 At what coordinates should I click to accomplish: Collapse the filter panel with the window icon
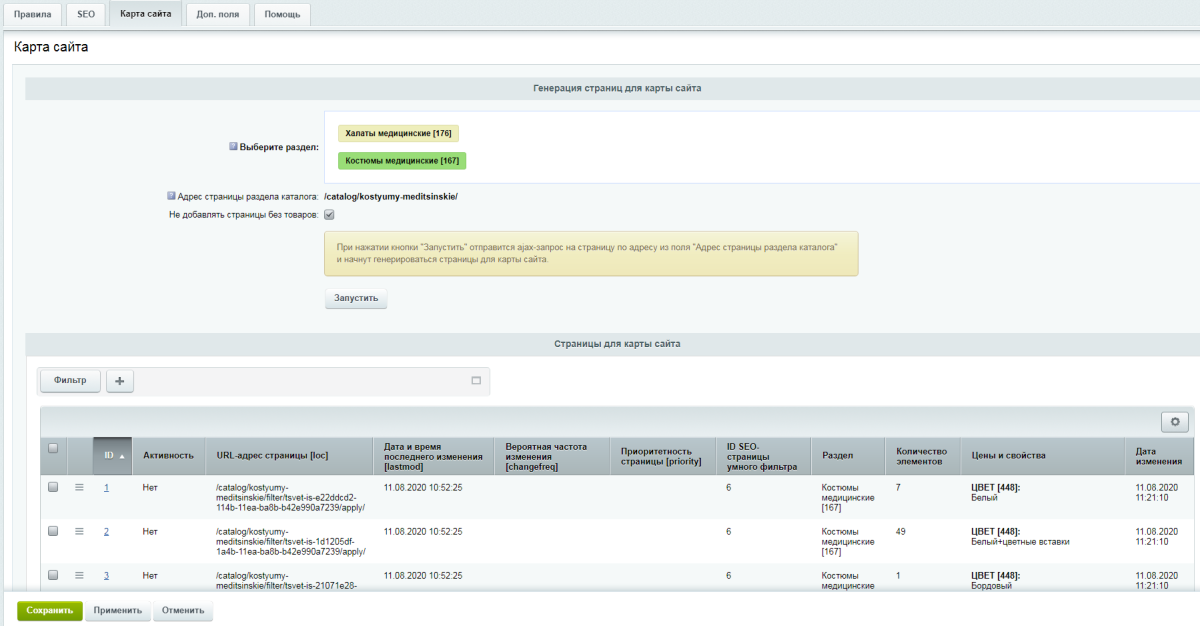point(476,381)
